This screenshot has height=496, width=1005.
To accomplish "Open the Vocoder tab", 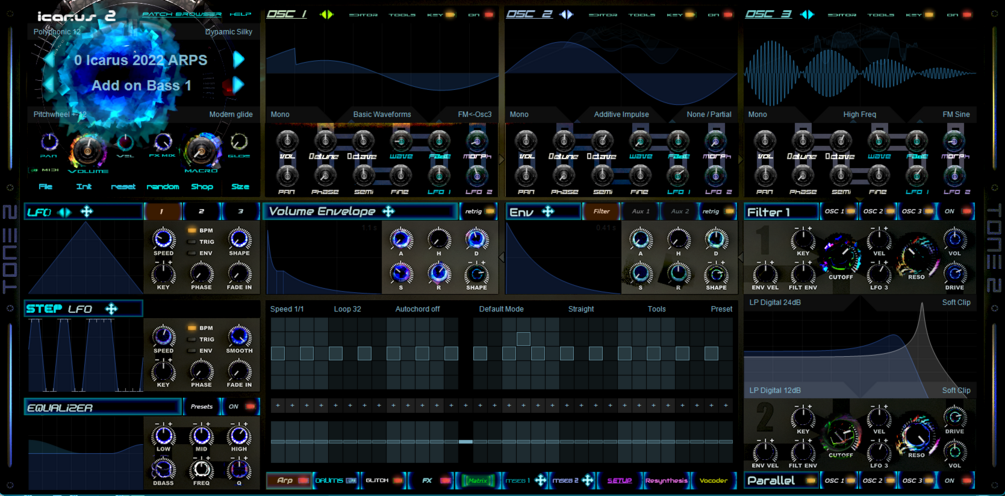I will pyautogui.click(x=713, y=480).
